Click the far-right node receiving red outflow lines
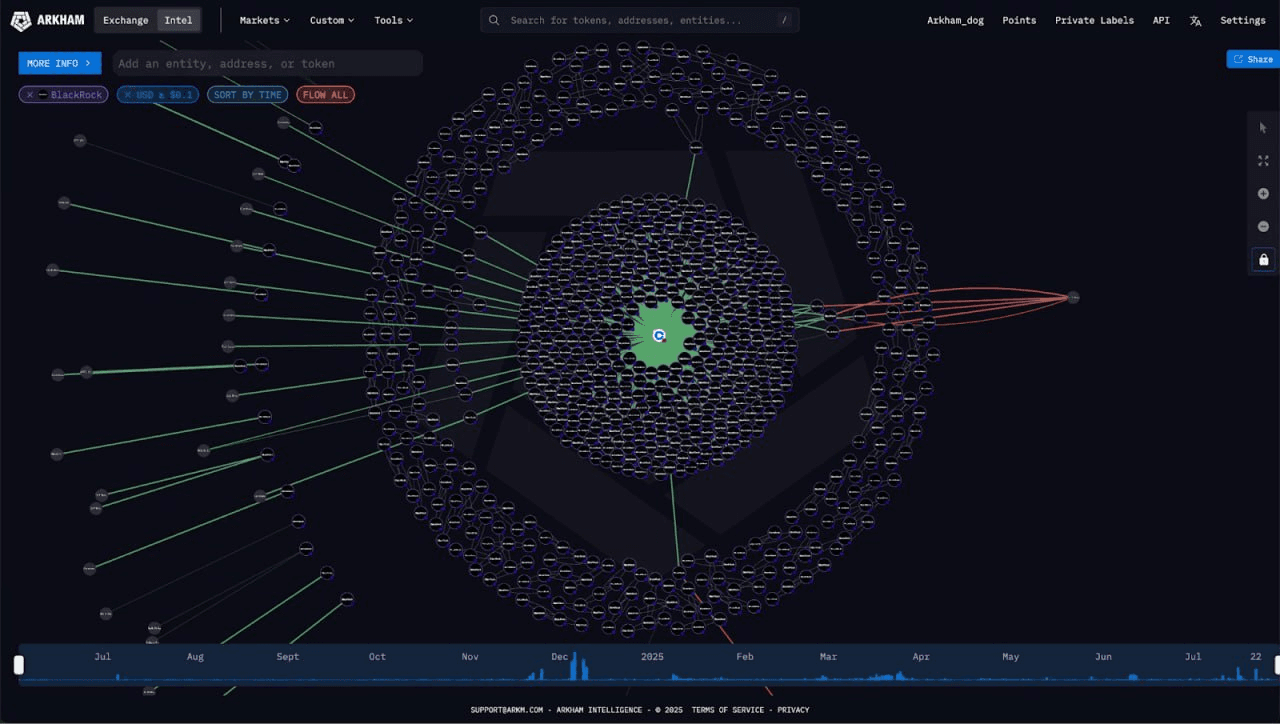Viewport: 1280px width, 724px height. click(x=1073, y=297)
